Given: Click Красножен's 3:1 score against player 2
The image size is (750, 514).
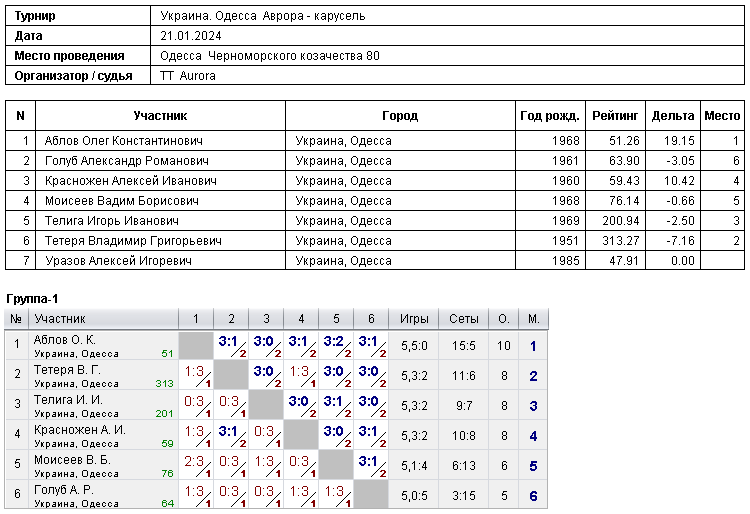Looking at the screenshot, I should 228,432.
